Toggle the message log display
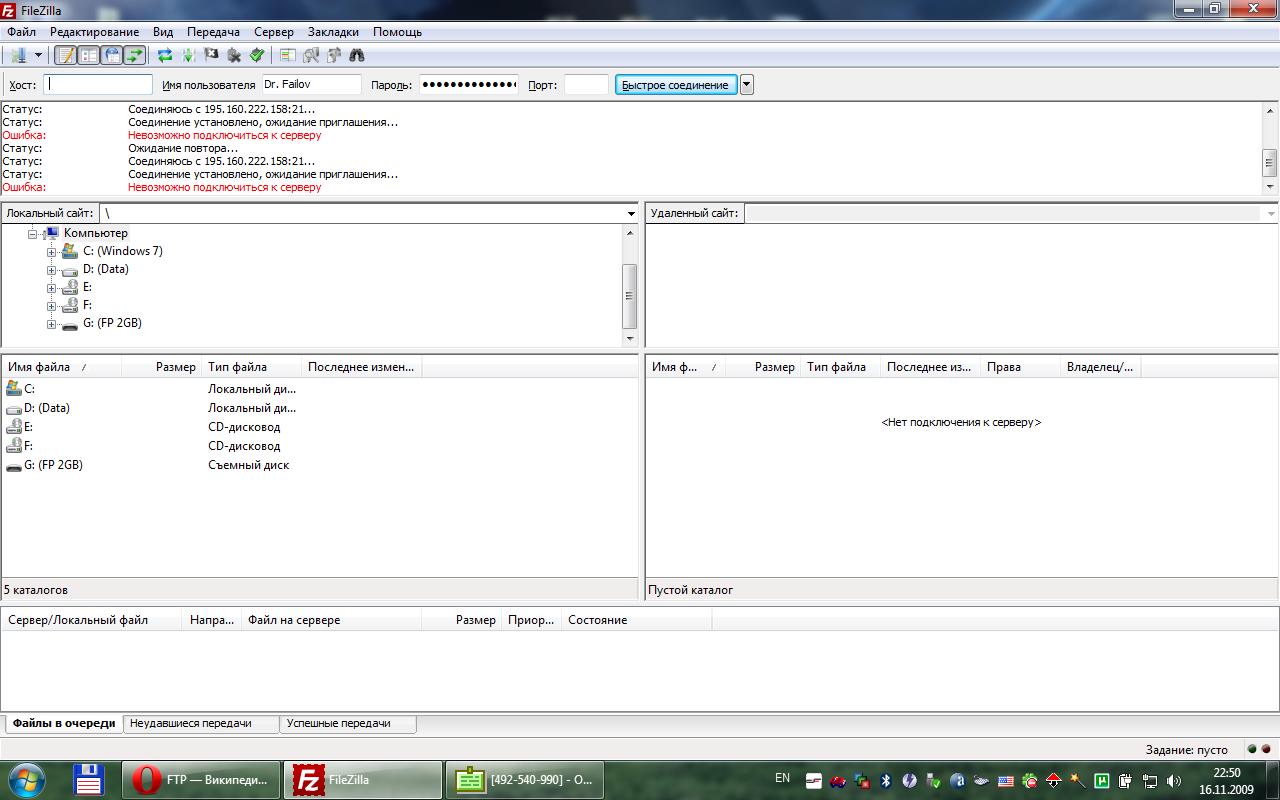The height and width of the screenshot is (800, 1280). [x=65, y=56]
